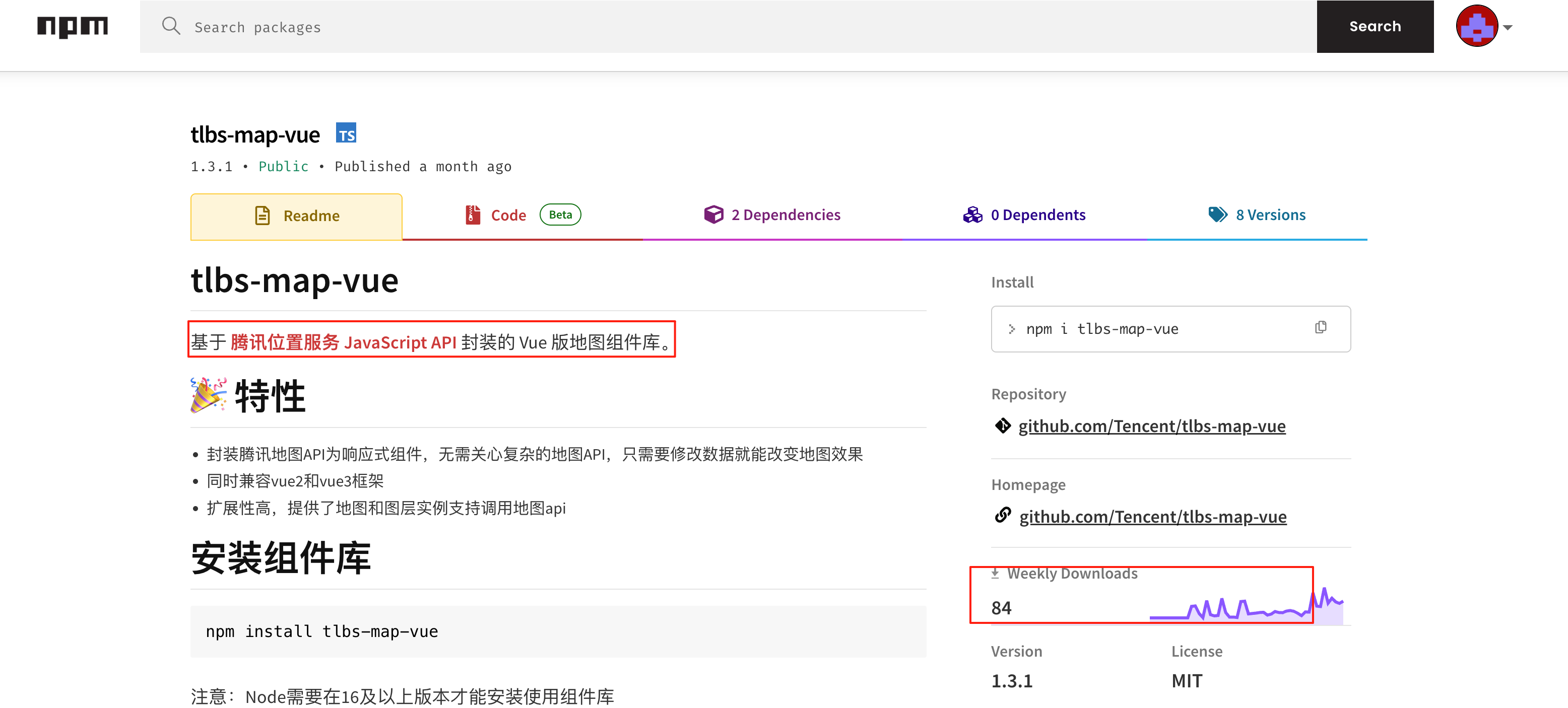Click the tag icon on the Versions tab

(x=1217, y=214)
